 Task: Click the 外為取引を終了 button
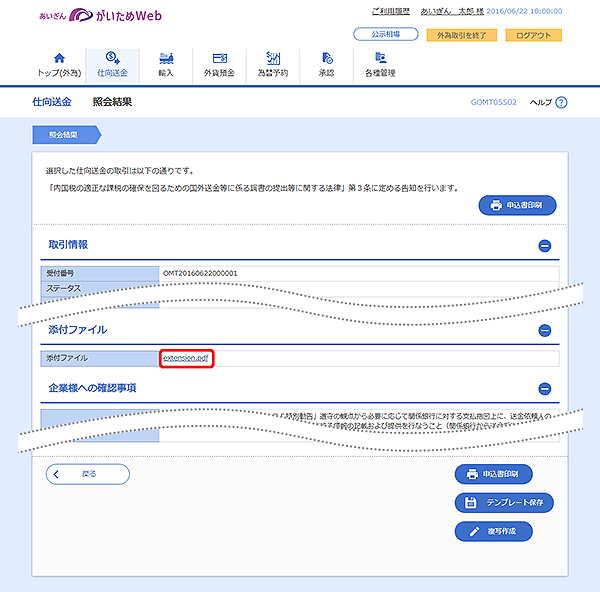tap(460, 35)
